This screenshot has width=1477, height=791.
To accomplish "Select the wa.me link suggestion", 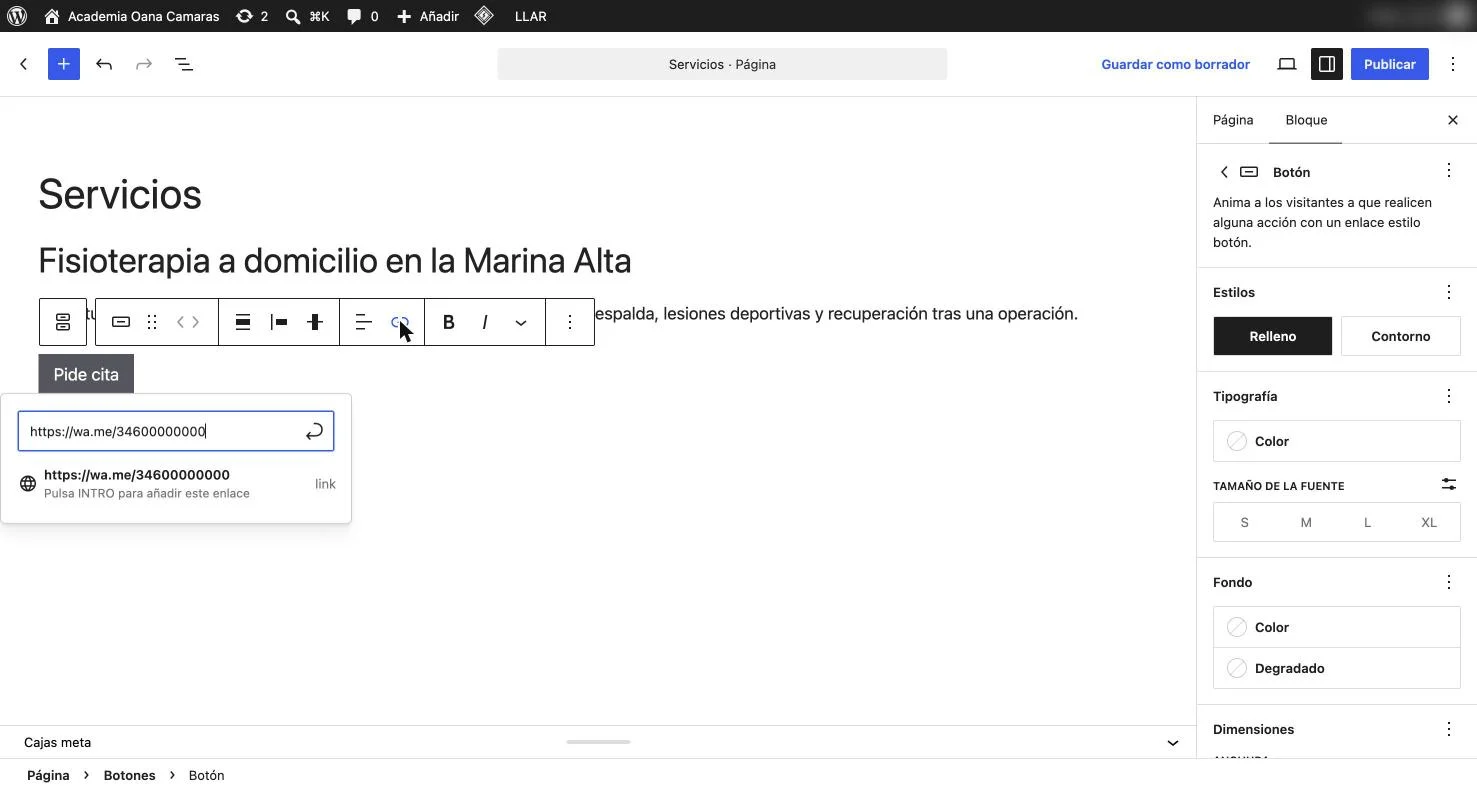I will click(176, 484).
